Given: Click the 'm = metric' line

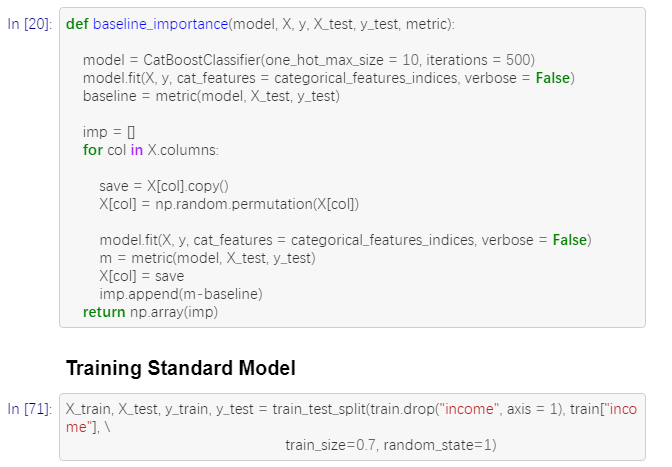Looking at the screenshot, I should (x=207, y=258).
